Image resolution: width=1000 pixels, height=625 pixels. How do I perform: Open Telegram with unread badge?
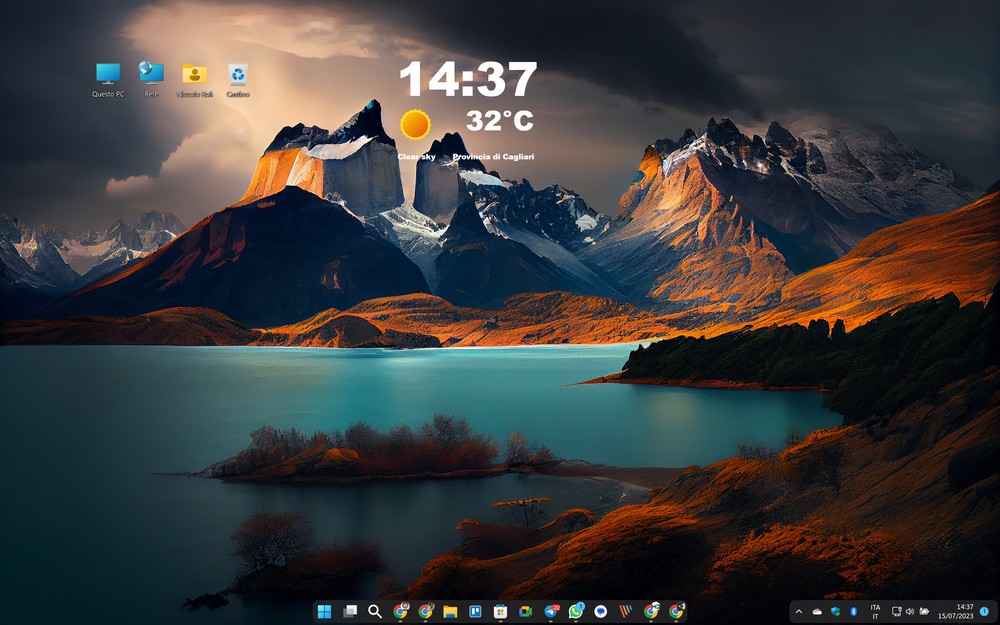pyautogui.click(x=551, y=611)
